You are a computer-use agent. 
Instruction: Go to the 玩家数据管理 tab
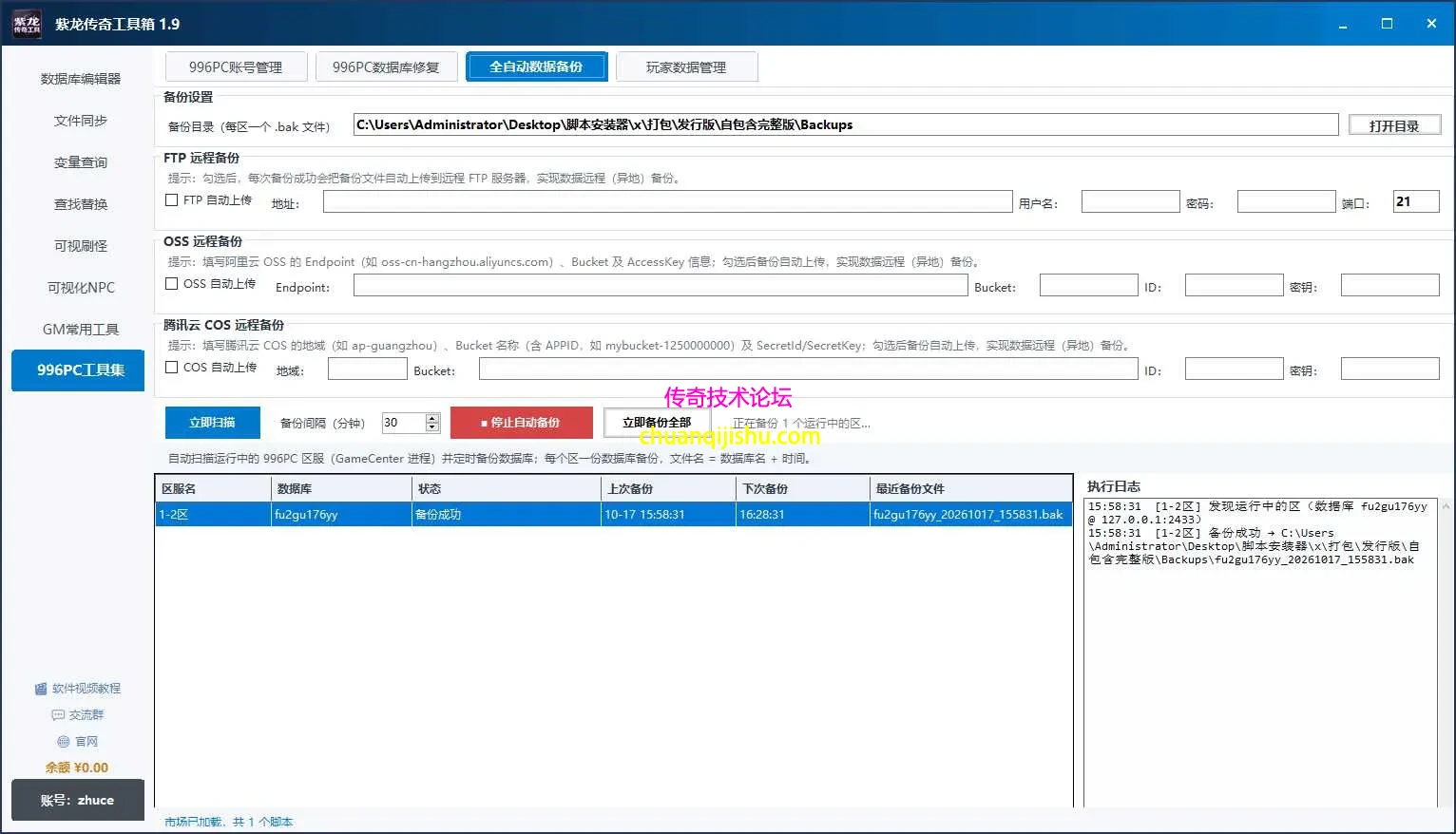tap(686, 67)
